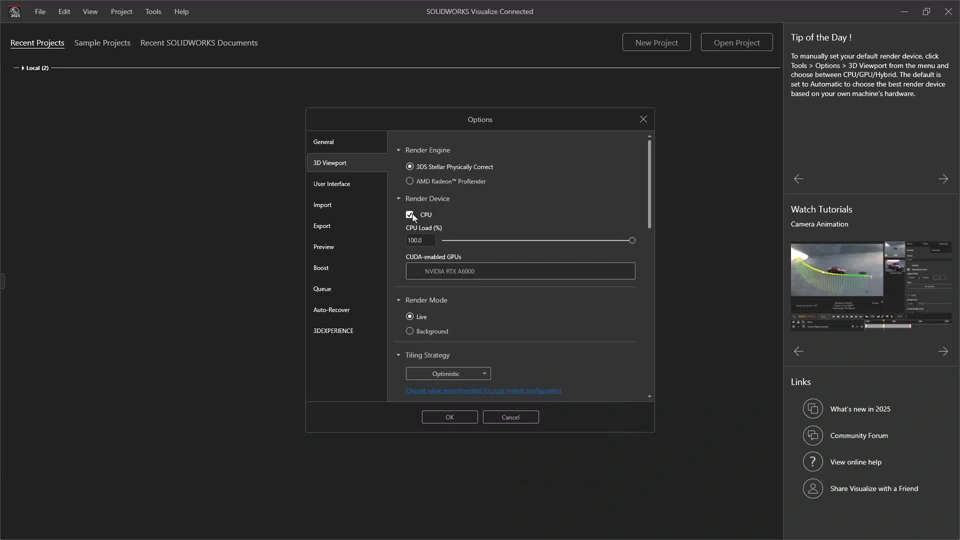Click the scroll down arrow in Options
The width and height of the screenshot is (960, 540).
pos(649,397)
